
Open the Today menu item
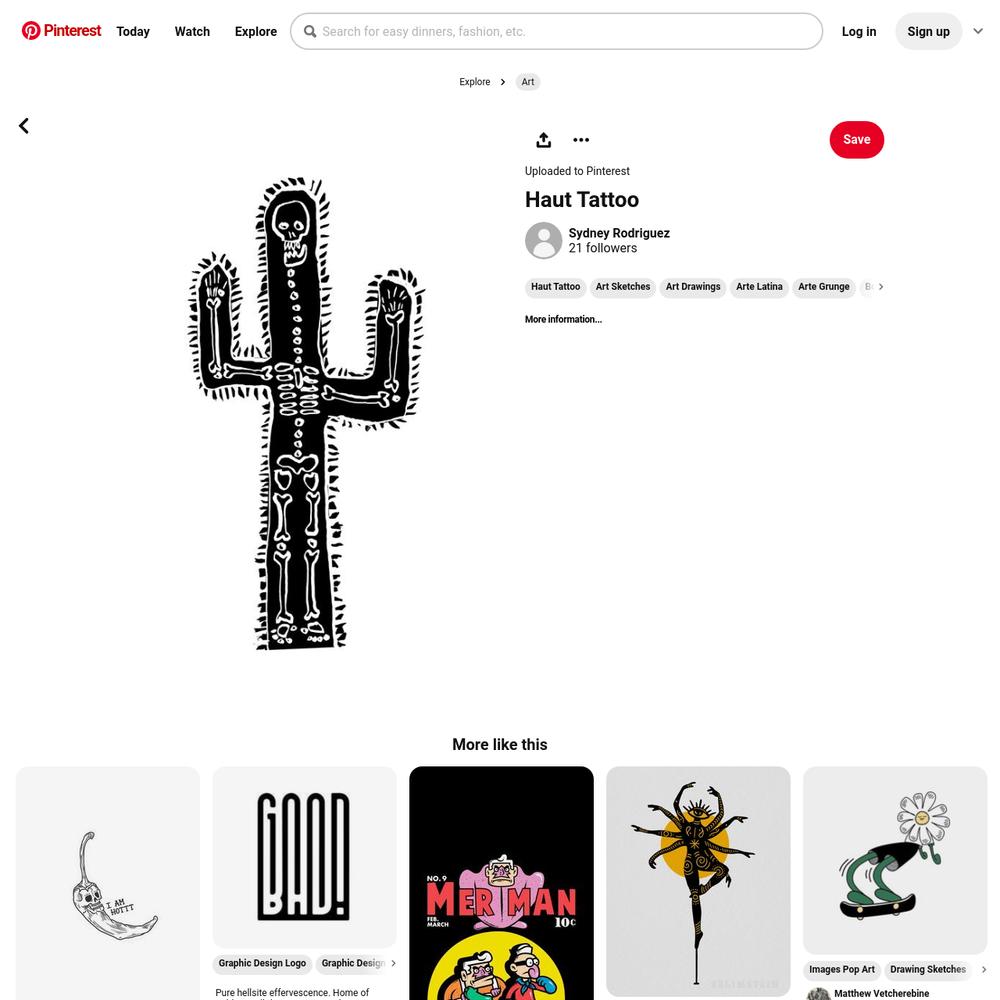click(133, 31)
